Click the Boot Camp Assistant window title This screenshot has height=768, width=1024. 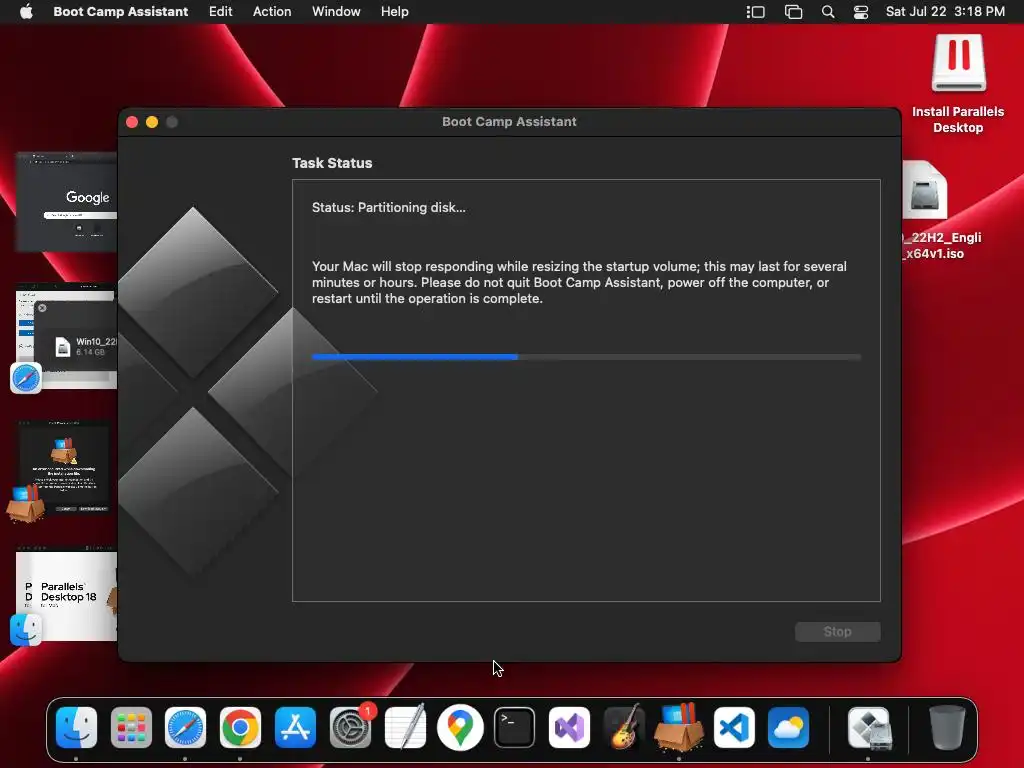(x=509, y=122)
